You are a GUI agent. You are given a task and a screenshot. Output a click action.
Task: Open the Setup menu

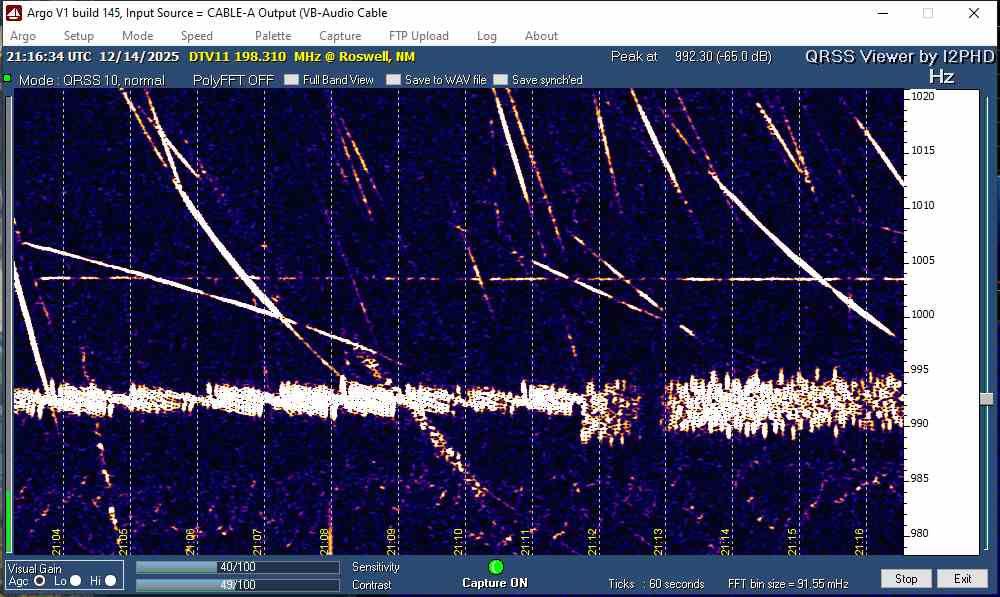coord(79,36)
